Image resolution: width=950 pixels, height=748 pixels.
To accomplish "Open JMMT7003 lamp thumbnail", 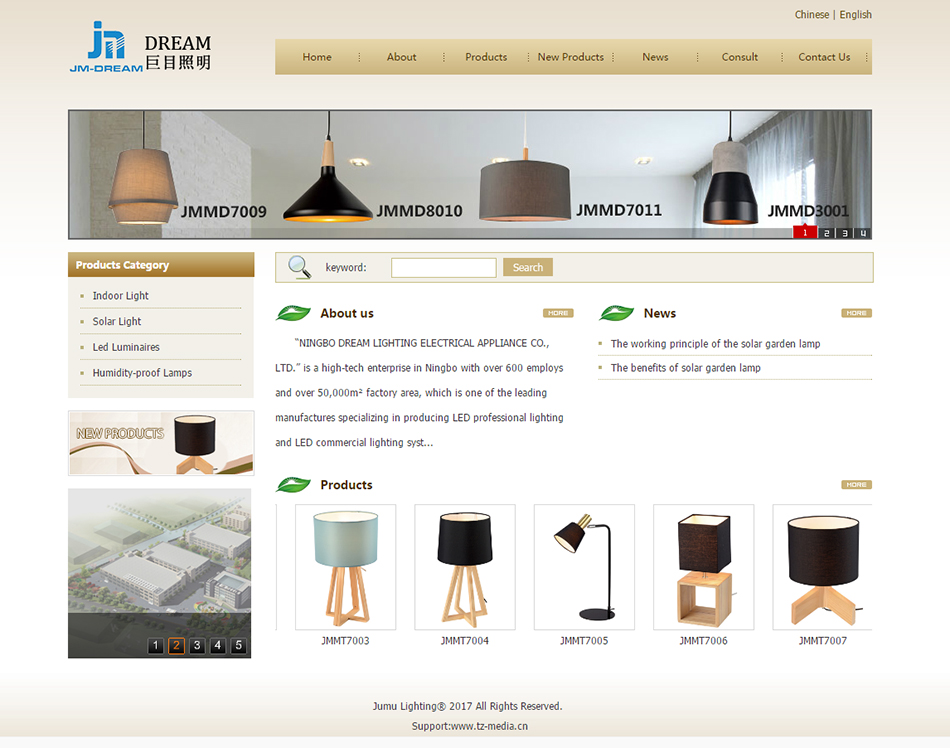I will [x=345, y=567].
